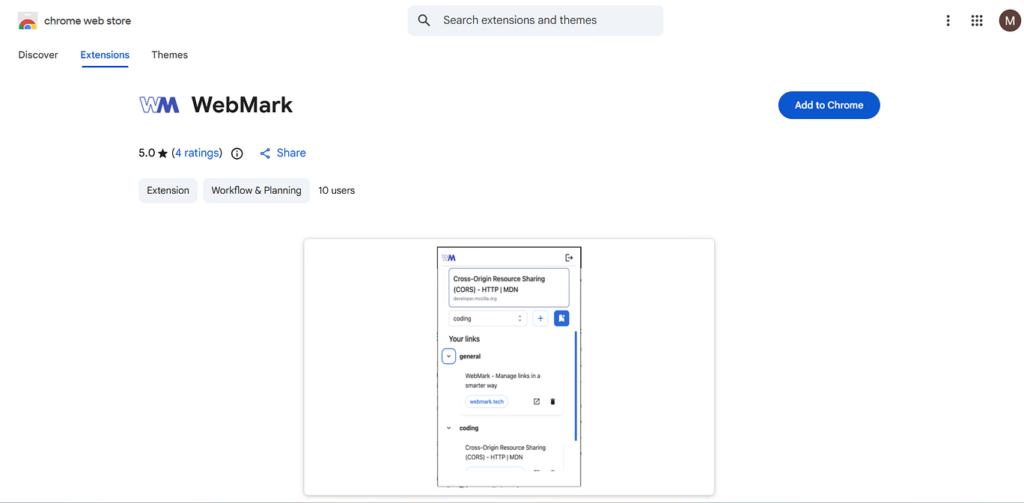This screenshot has height=503, width=1024.
Task: Click the Search extensions and themes field
Action: (536, 20)
